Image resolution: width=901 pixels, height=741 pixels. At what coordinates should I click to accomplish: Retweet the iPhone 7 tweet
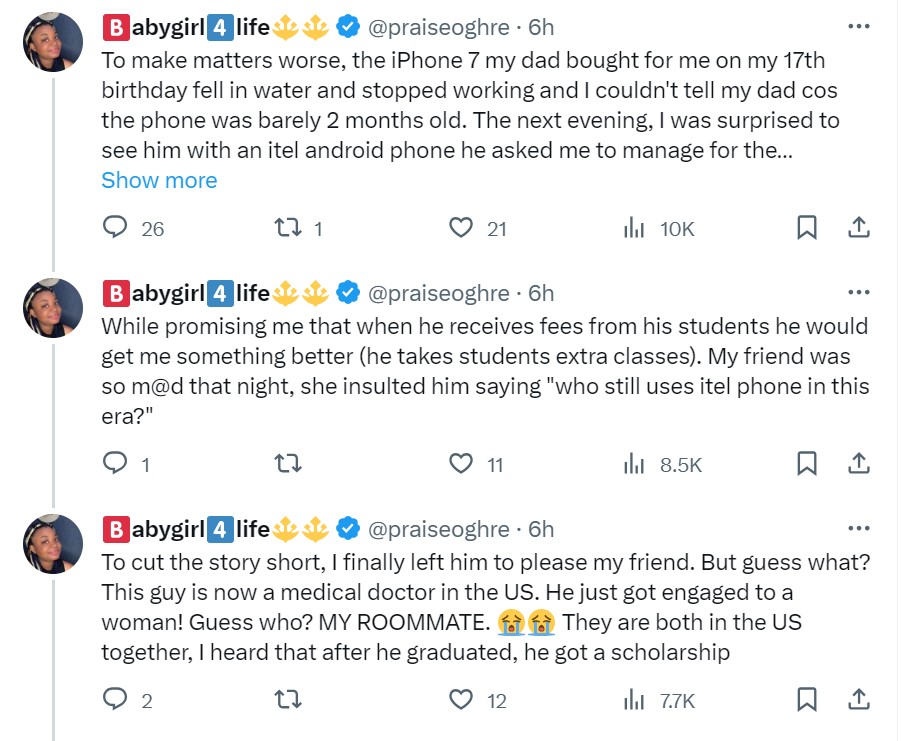pyautogui.click(x=287, y=228)
